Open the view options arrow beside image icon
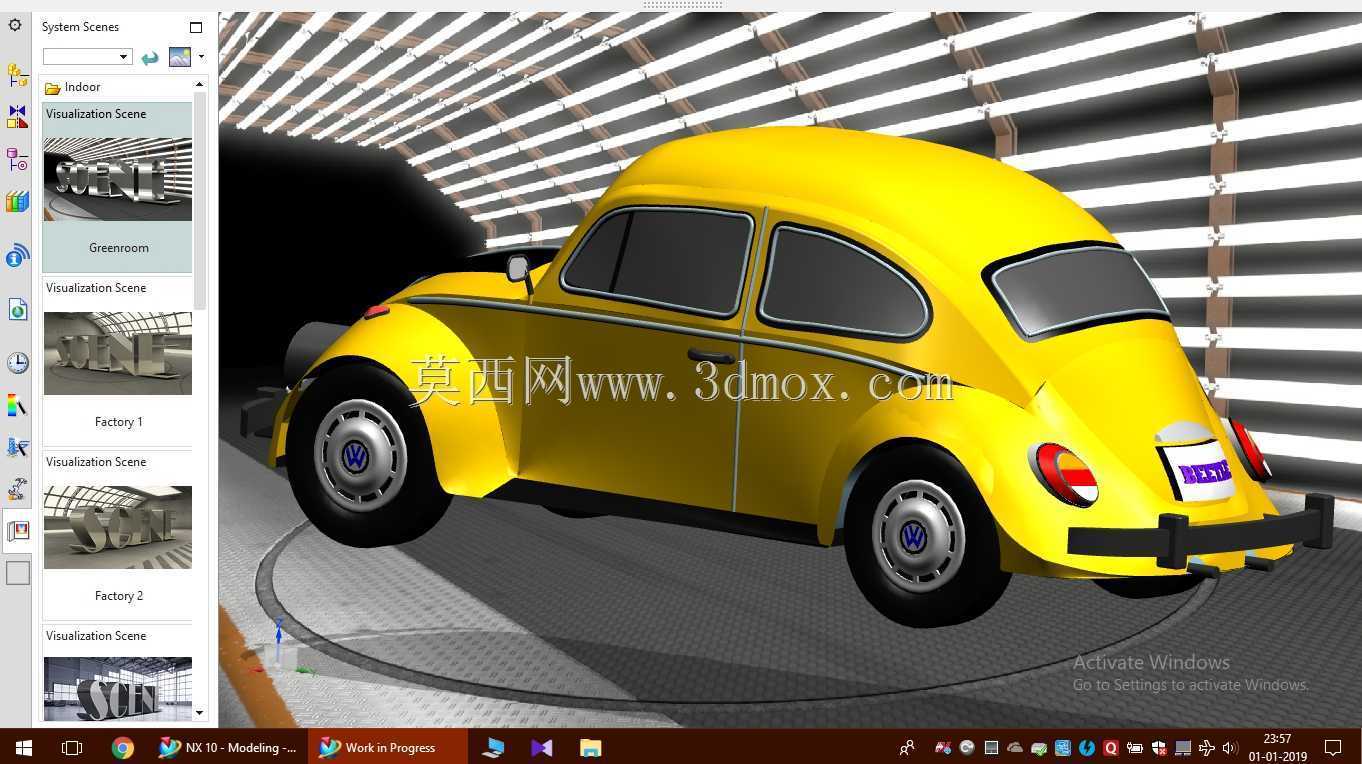1362x764 pixels. point(201,57)
